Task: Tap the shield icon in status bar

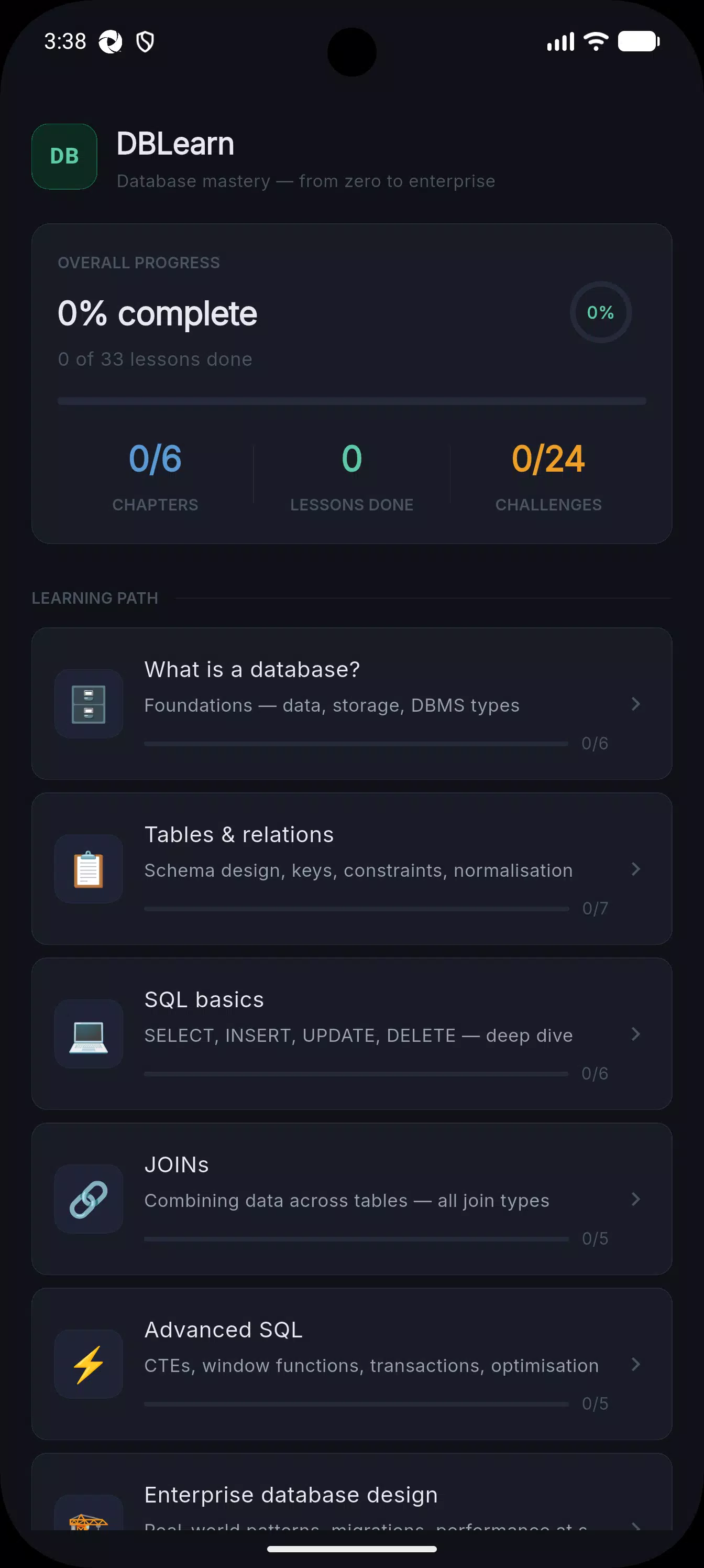Action: (145, 41)
